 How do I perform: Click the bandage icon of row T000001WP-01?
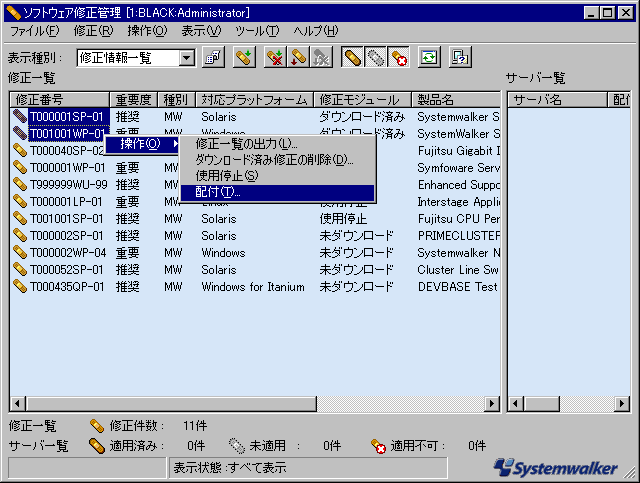(x=20, y=167)
